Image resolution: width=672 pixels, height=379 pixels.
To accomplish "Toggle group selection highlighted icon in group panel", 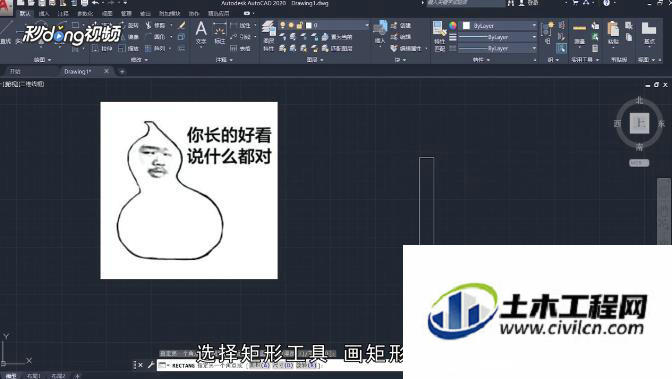I will coord(561,48).
